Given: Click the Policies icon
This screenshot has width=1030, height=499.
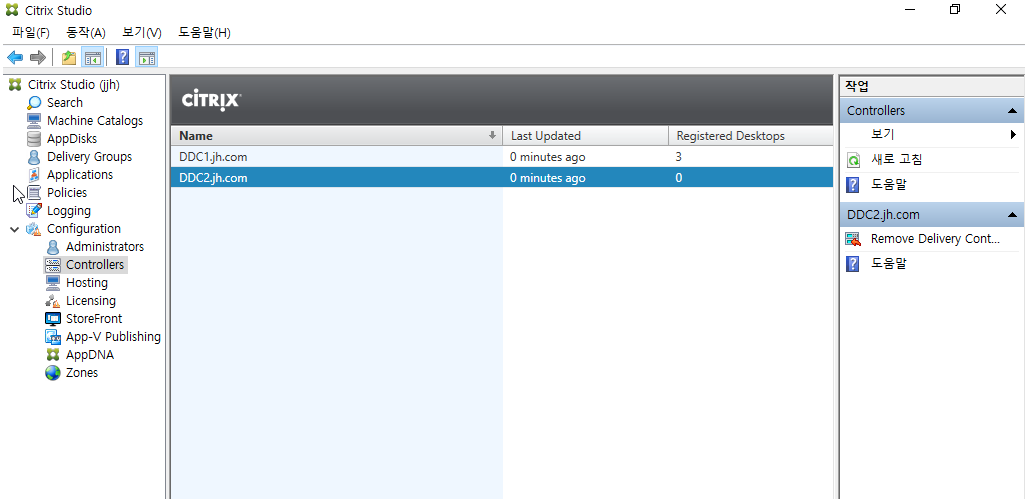Looking at the screenshot, I should (x=34, y=192).
